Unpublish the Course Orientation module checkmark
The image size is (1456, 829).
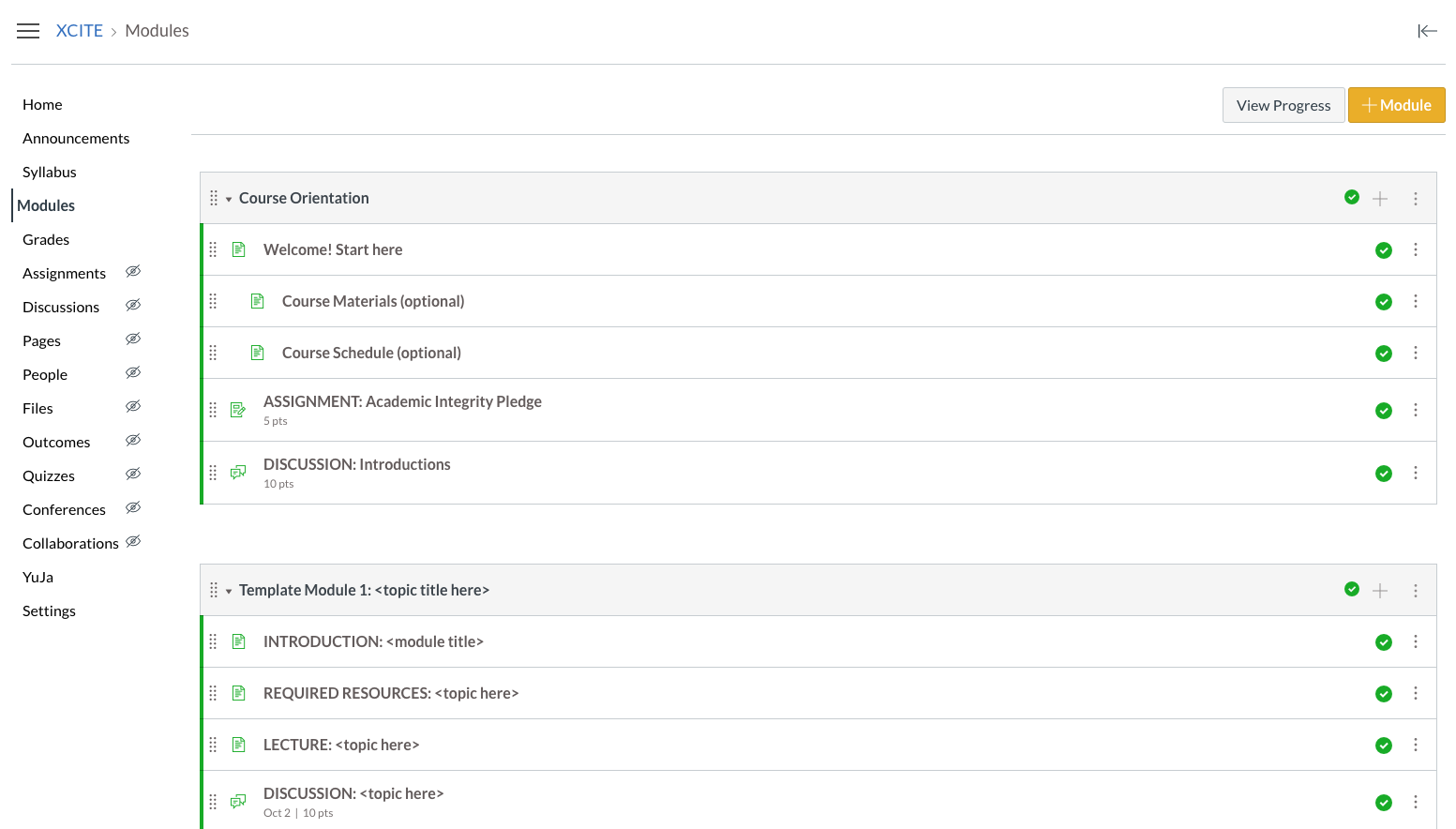pos(1352,197)
